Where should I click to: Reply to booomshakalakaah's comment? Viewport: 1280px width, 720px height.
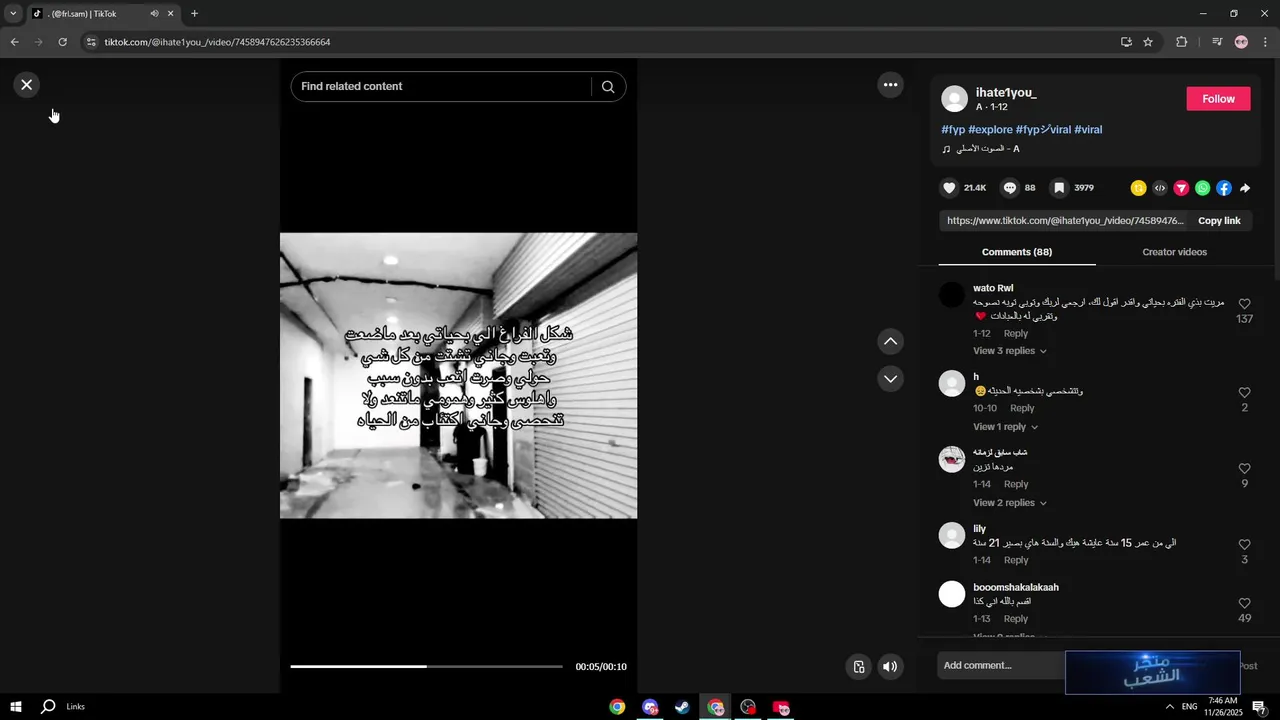tap(1016, 619)
